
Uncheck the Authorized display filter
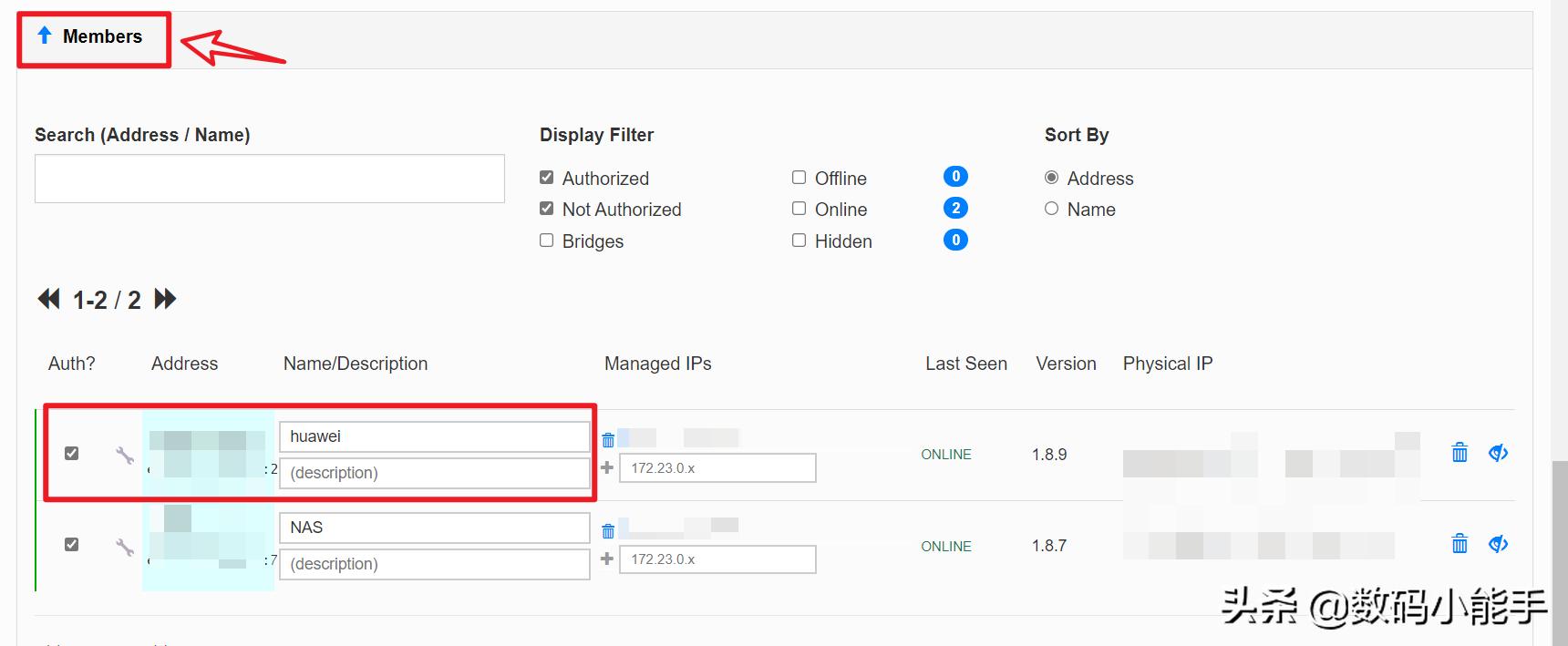[547, 178]
